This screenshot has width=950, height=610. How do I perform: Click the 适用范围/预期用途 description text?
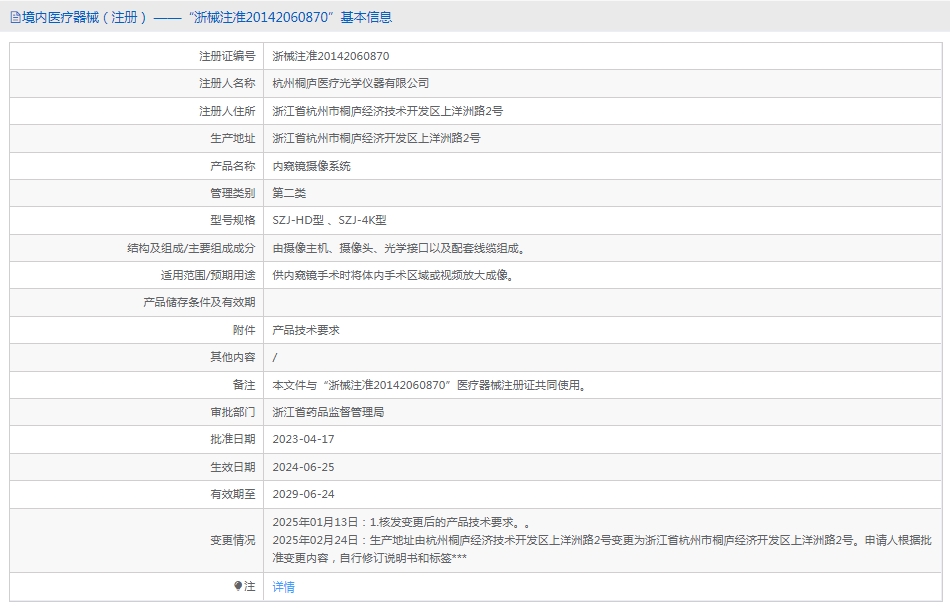393,275
